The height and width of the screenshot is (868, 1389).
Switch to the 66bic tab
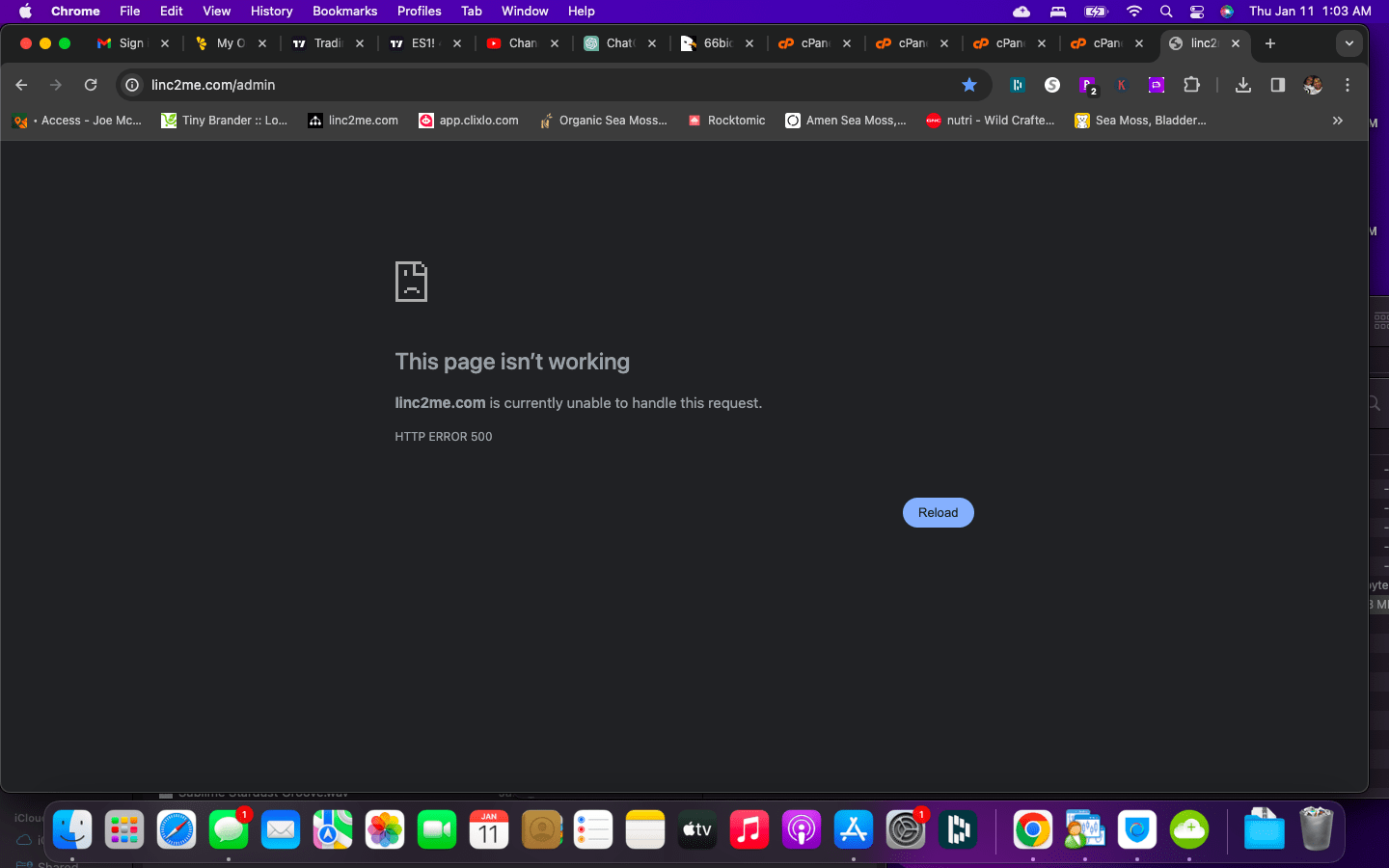[717, 43]
